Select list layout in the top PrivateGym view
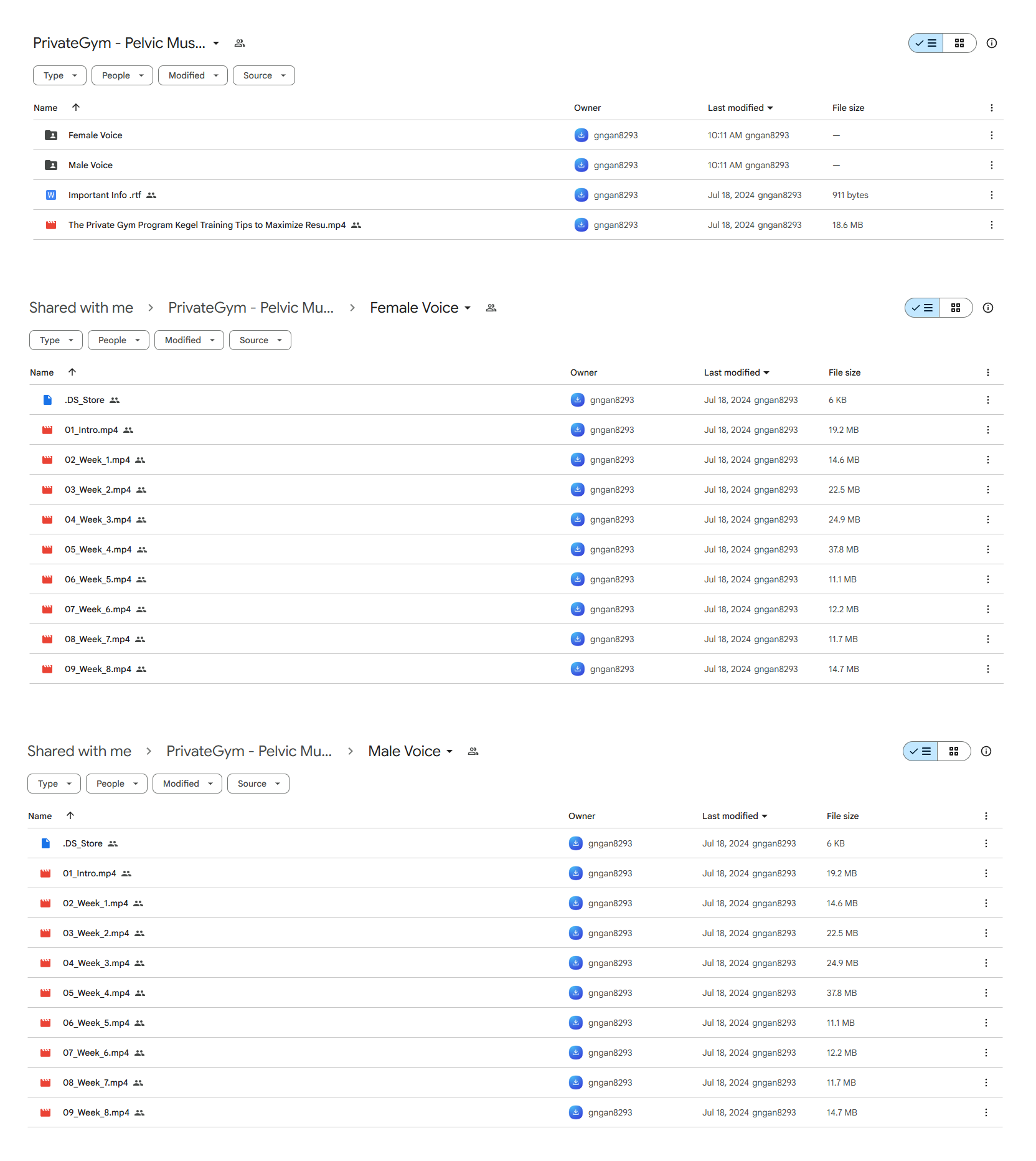 pyautogui.click(x=926, y=43)
